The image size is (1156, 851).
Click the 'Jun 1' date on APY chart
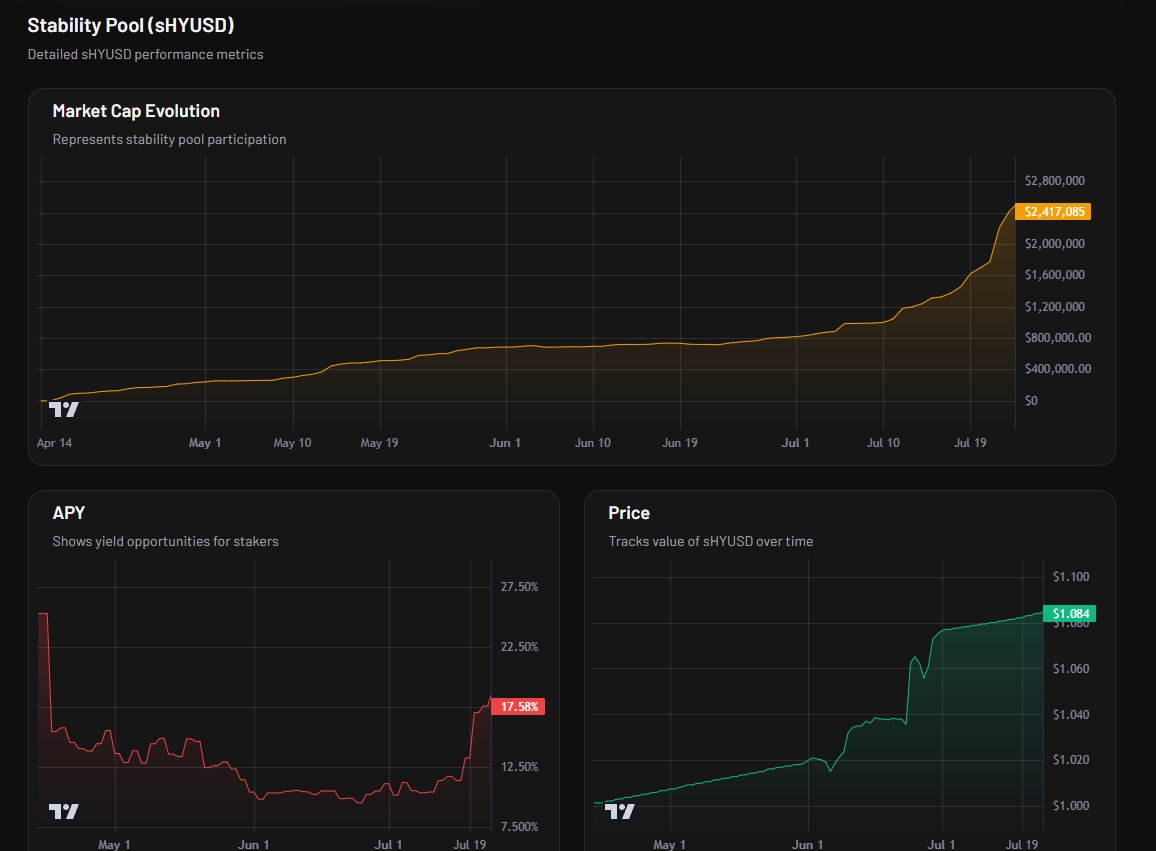tap(254, 844)
